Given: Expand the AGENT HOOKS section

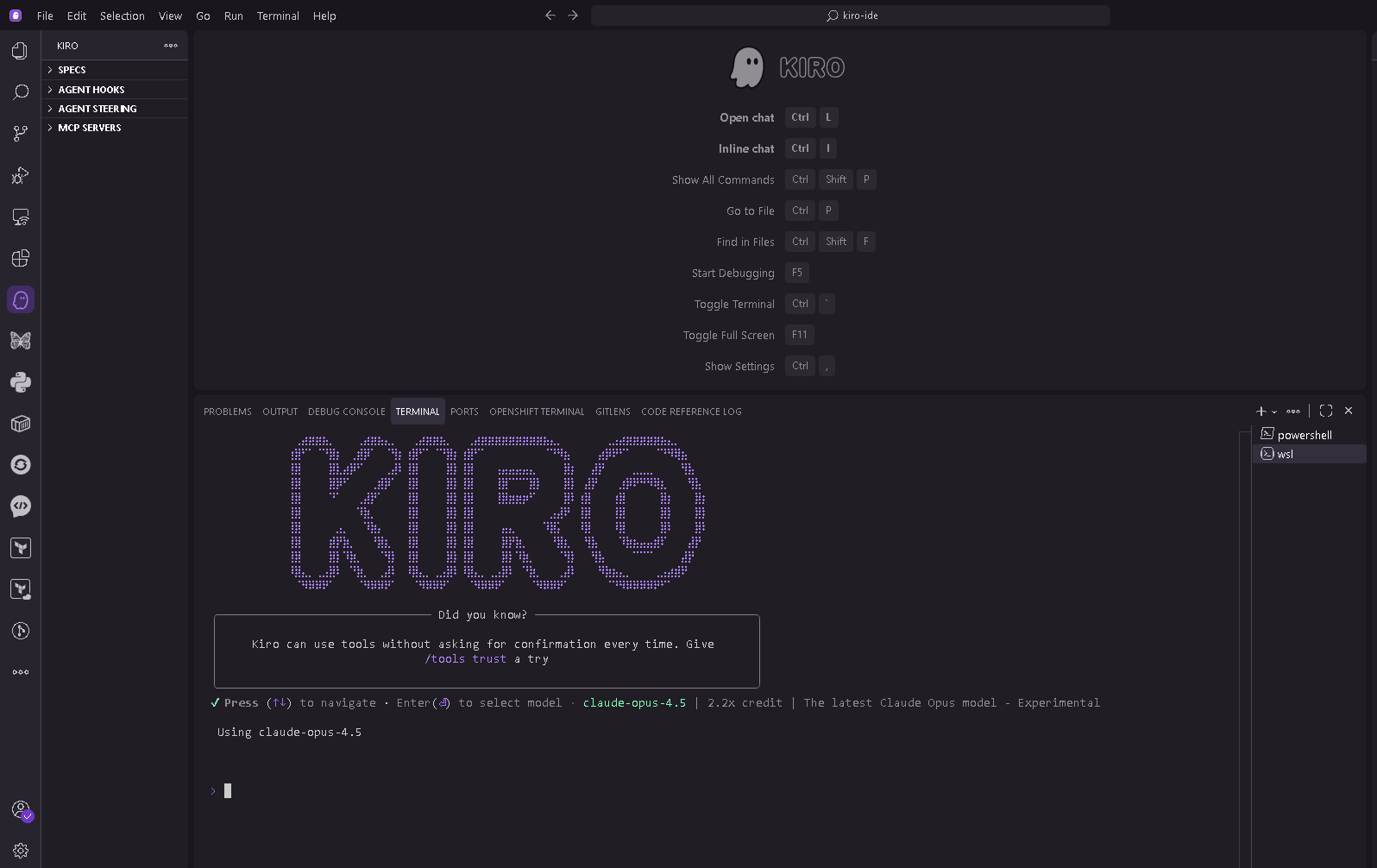Looking at the screenshot, I should pos(91,90).
